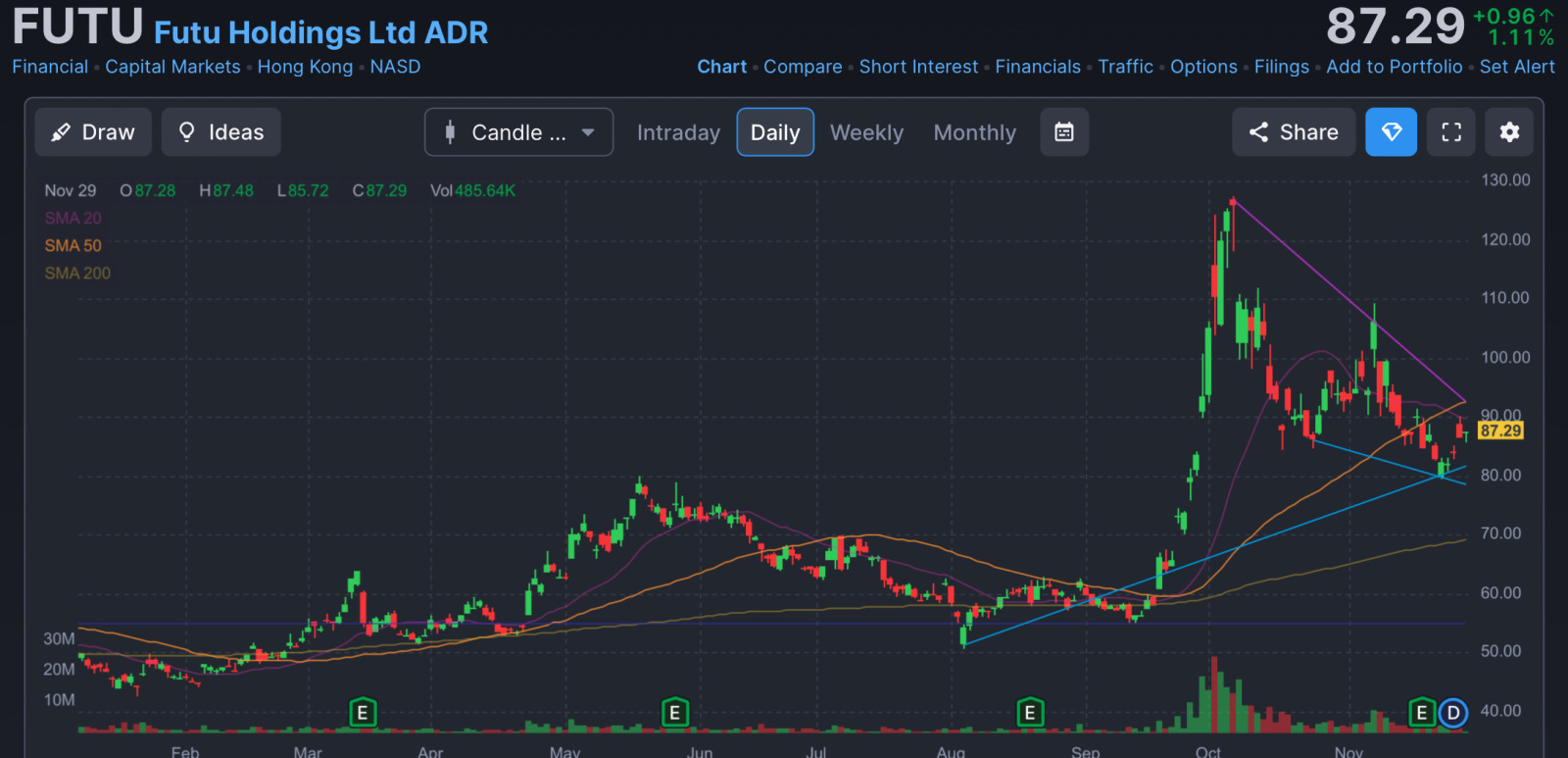Toggle SMA 200 indicator label
This screenshot has height=758, width=1568.
tap(77, 274)
